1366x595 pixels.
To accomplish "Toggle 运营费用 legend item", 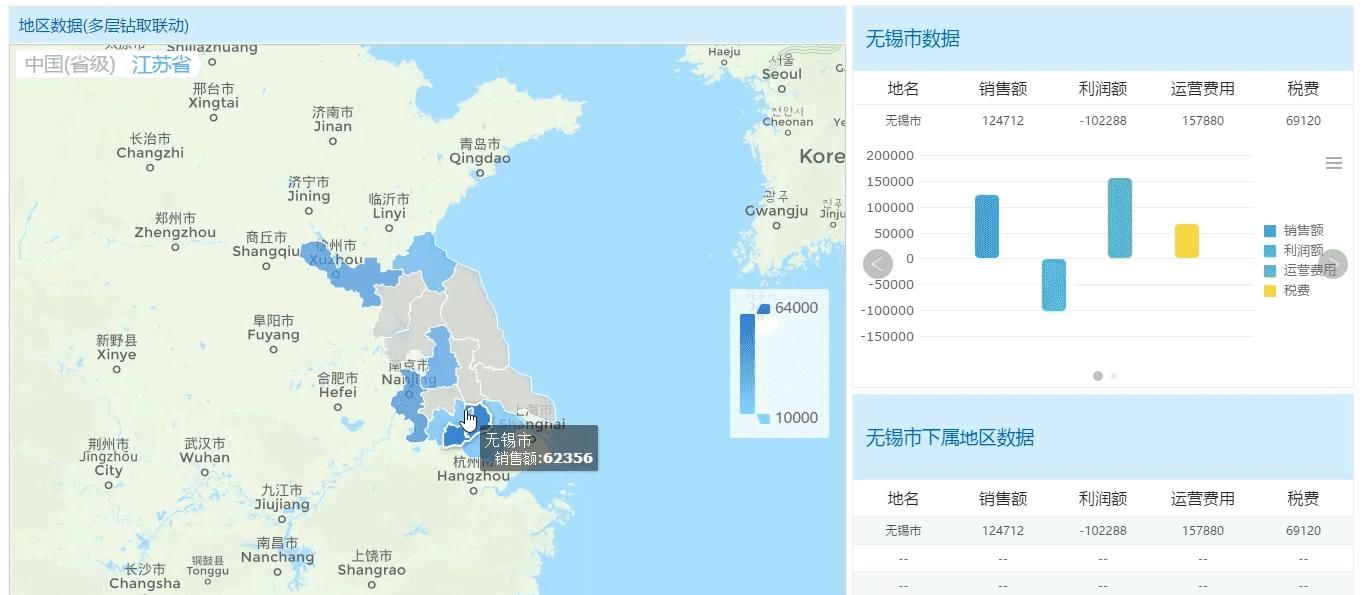I will [1300, 270].
